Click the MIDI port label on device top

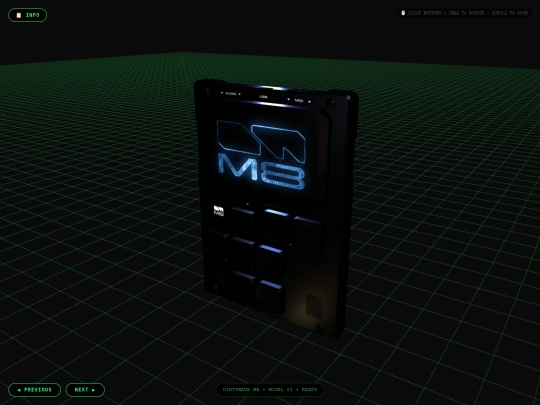click(x=299, y=101)
